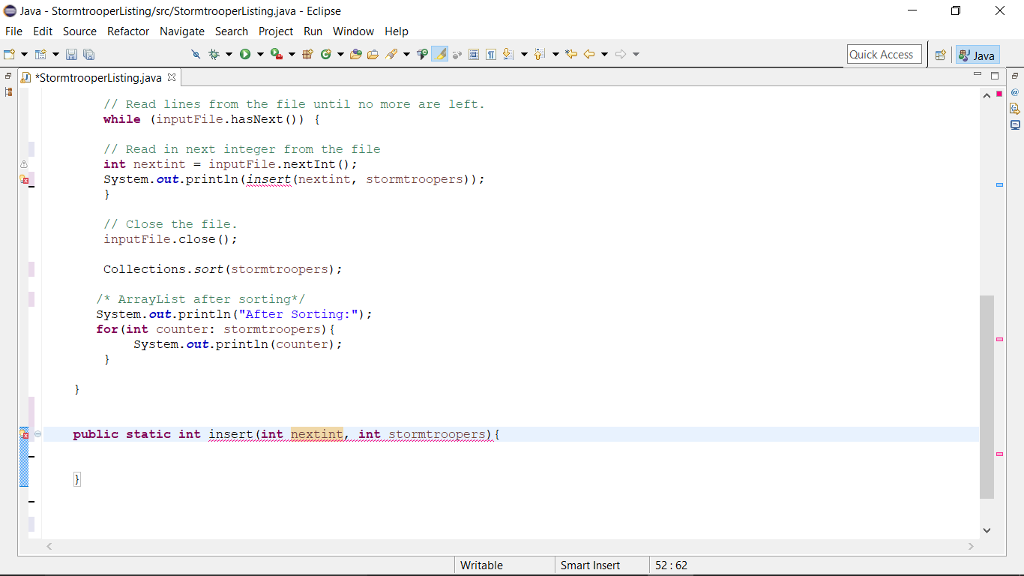The width and height of the screenshot is (1024, 576).
Task: Open the Navigate menu
Action: pyautogui.click(x=182, y=31)
